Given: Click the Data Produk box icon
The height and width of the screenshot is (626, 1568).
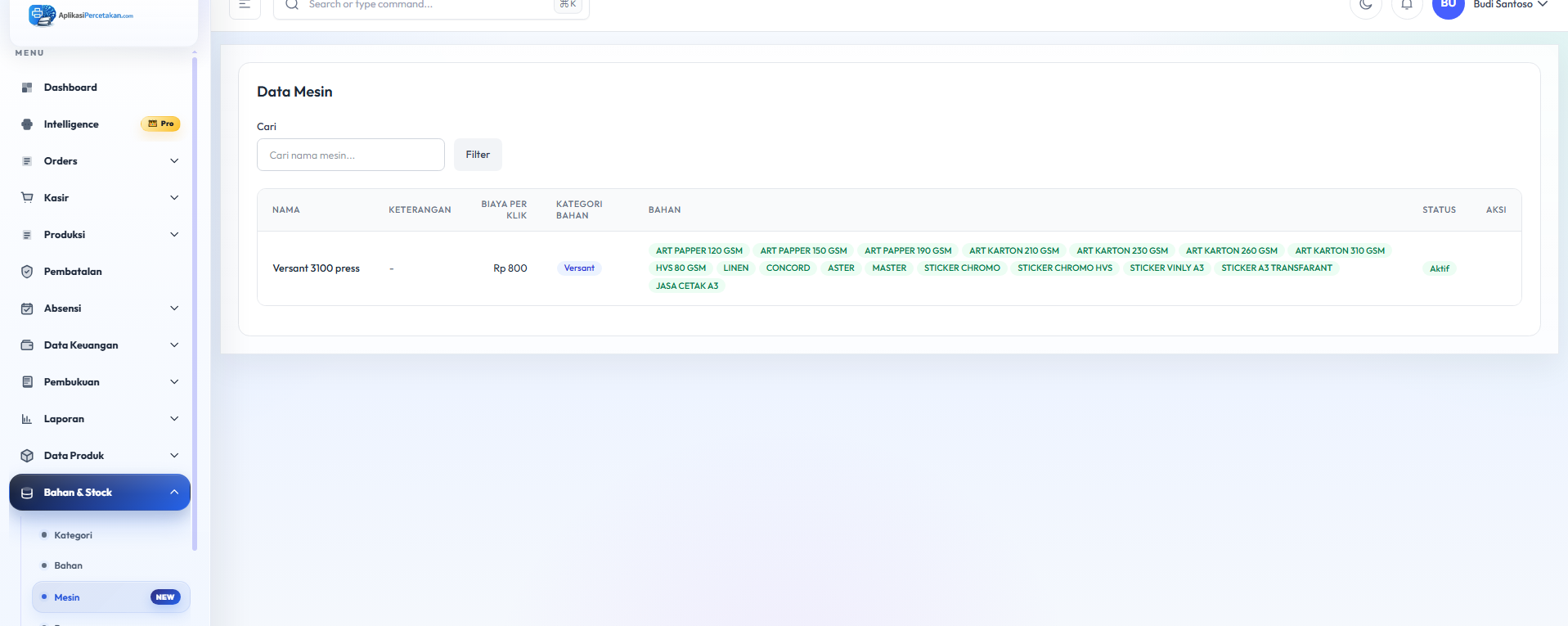Looking at the screenshot, I should [x=27, y=456].
